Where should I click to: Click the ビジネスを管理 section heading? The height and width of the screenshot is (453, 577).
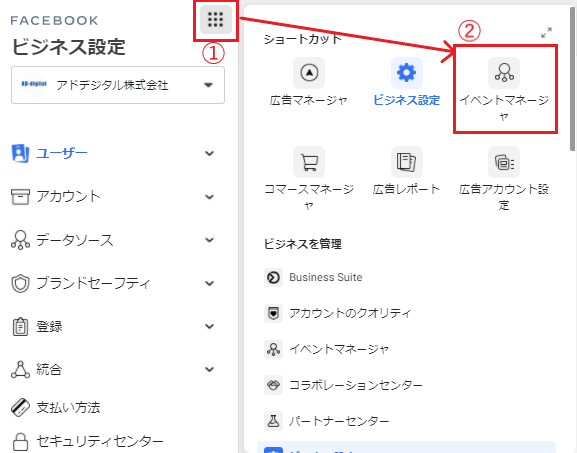pos(302,244)
